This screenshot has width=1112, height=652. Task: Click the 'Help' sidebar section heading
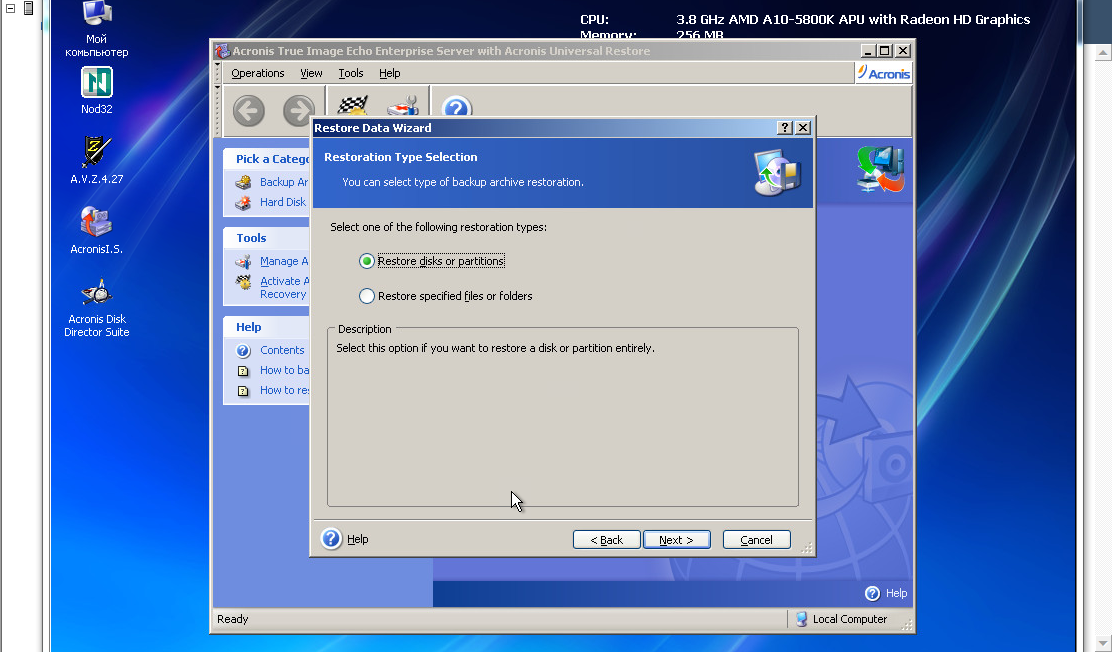point(248,327)
